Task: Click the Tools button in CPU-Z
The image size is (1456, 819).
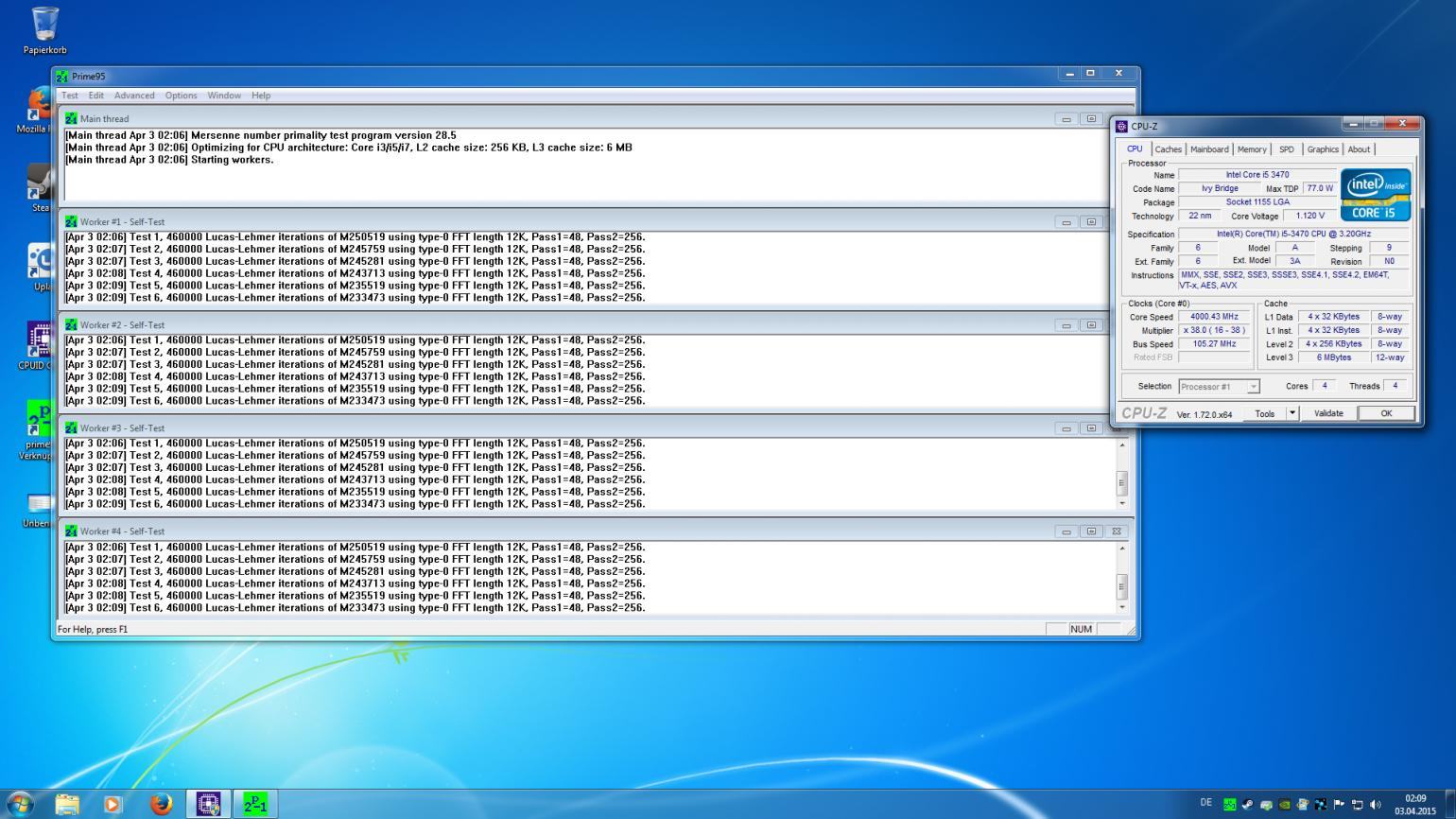Action: click(x=1264, y=413)
